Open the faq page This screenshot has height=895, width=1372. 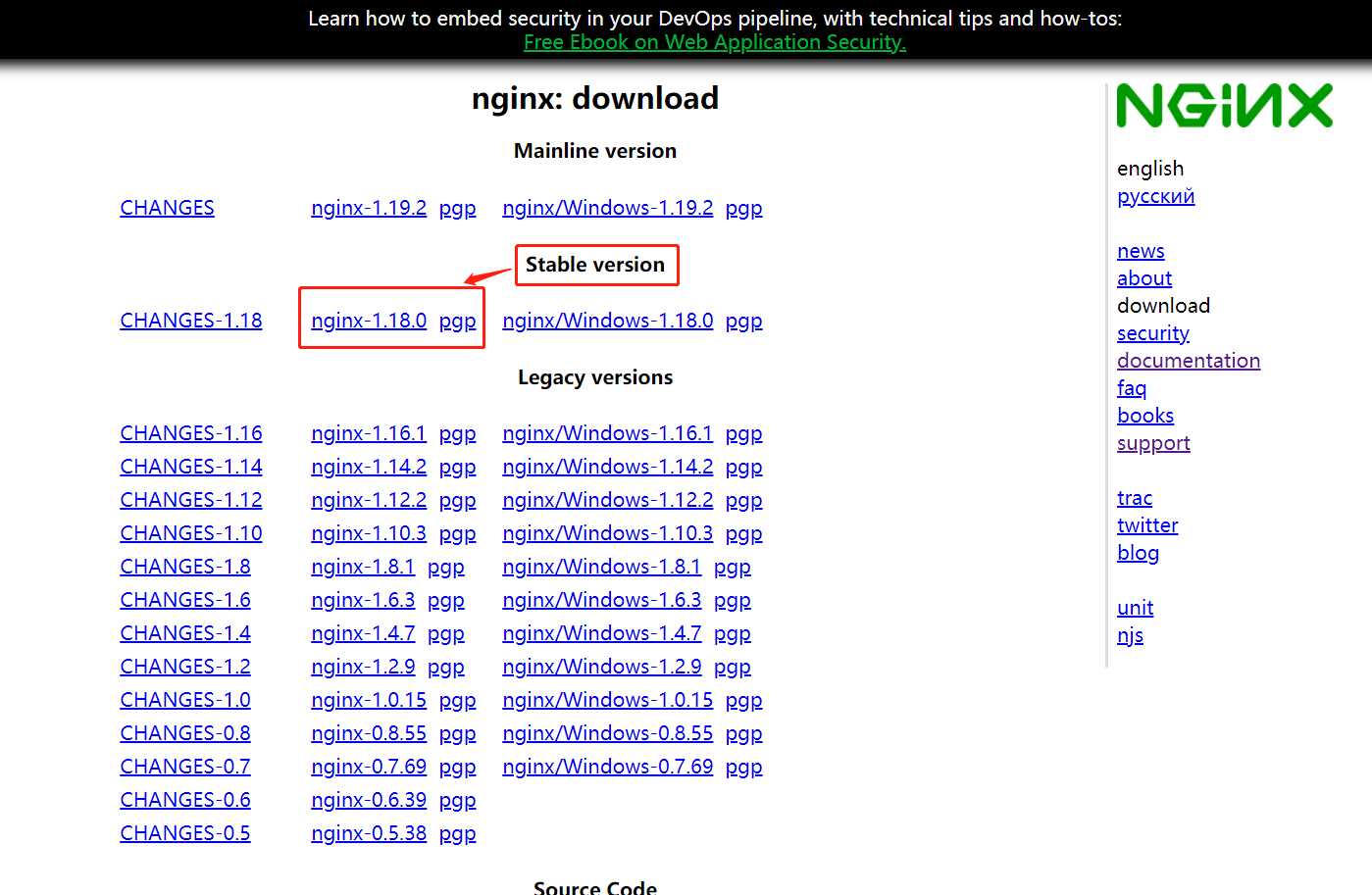pos(1132,388)
